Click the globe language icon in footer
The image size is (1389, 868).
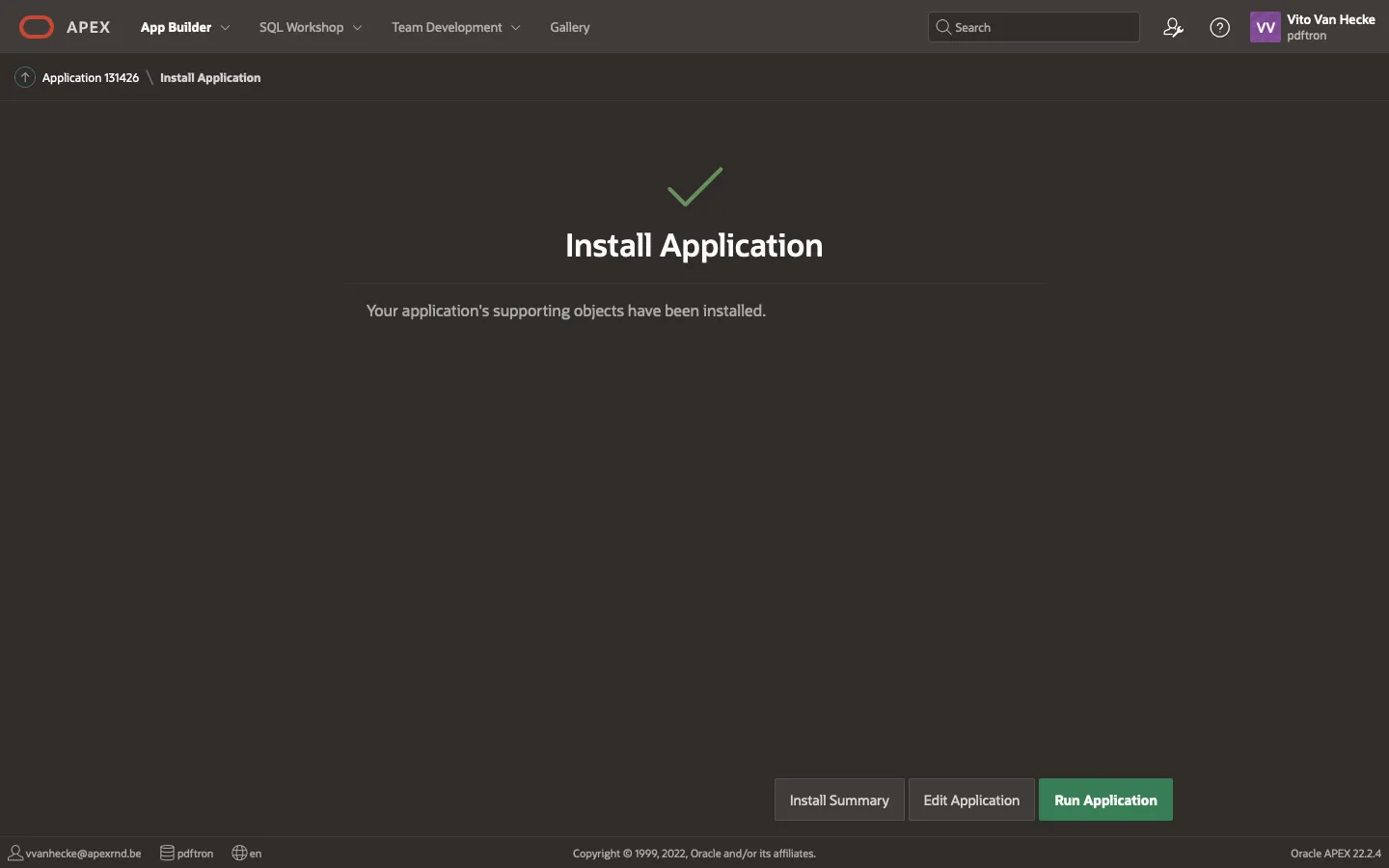point(239,853)
